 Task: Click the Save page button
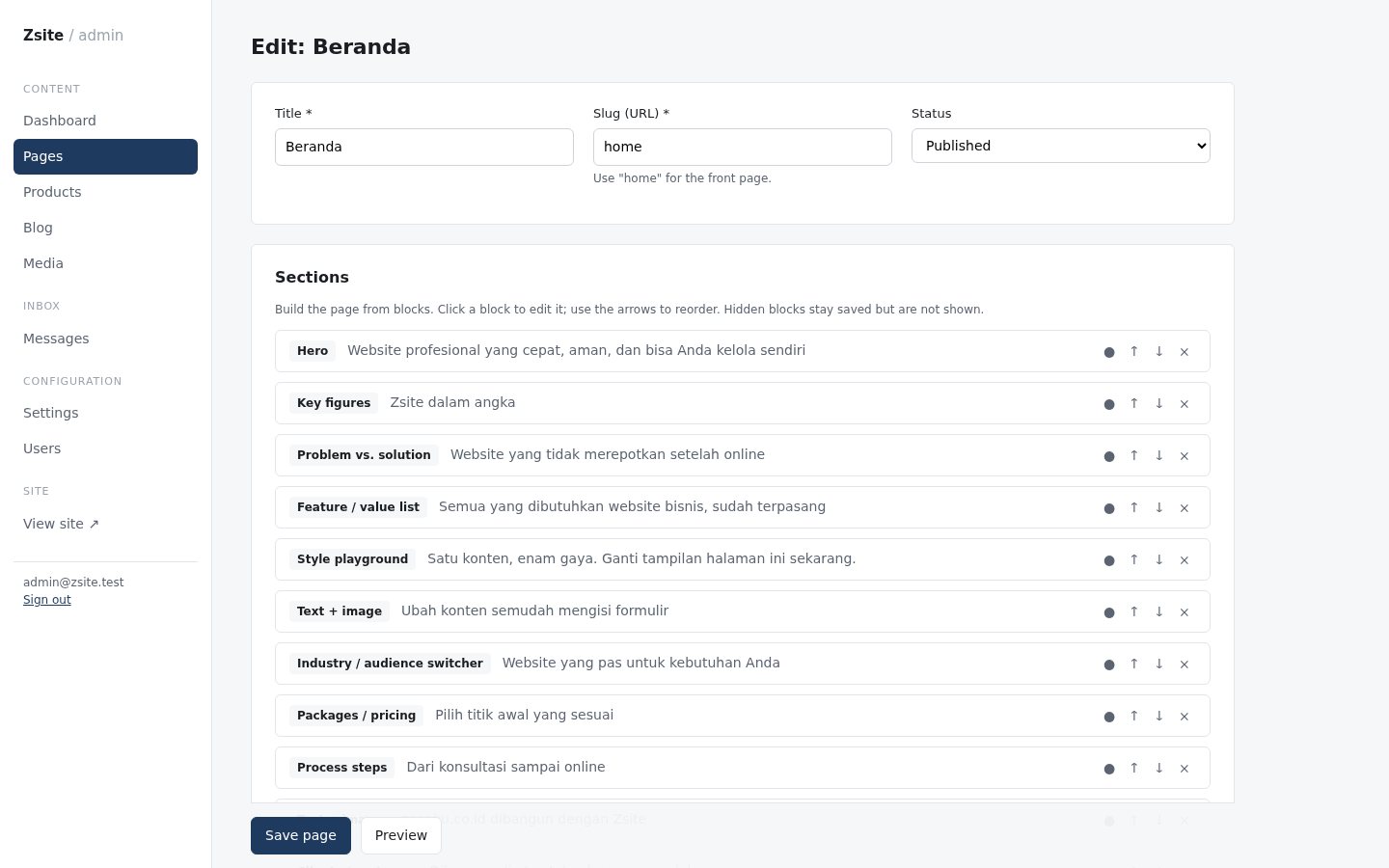301,835
